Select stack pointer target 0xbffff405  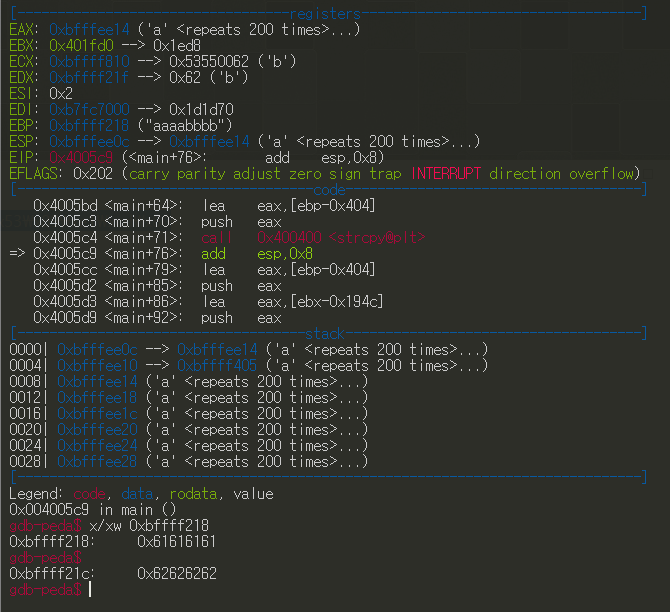pos(217,365)
